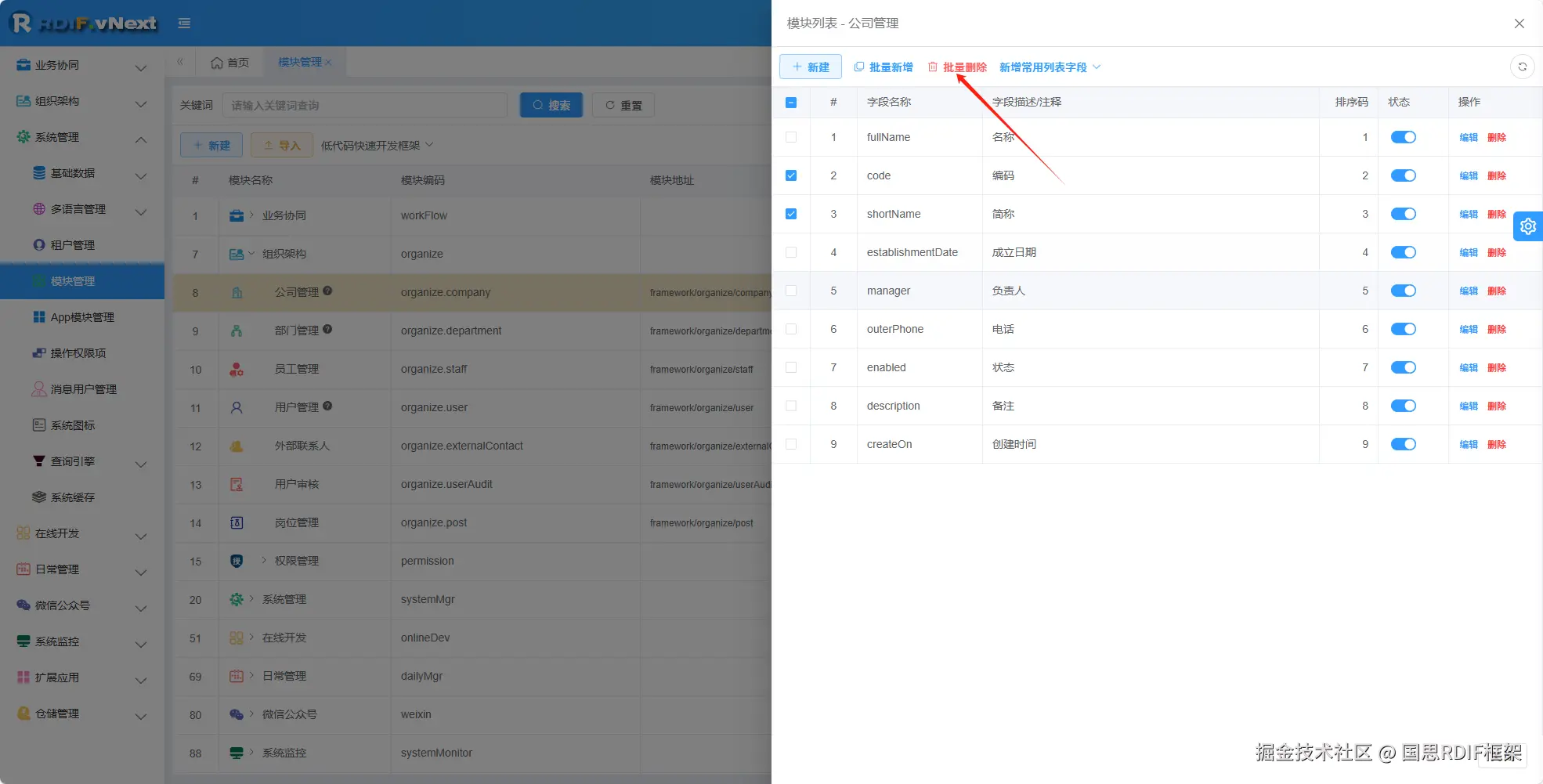Turn off the createOn field status switch

click(1404, 444)
